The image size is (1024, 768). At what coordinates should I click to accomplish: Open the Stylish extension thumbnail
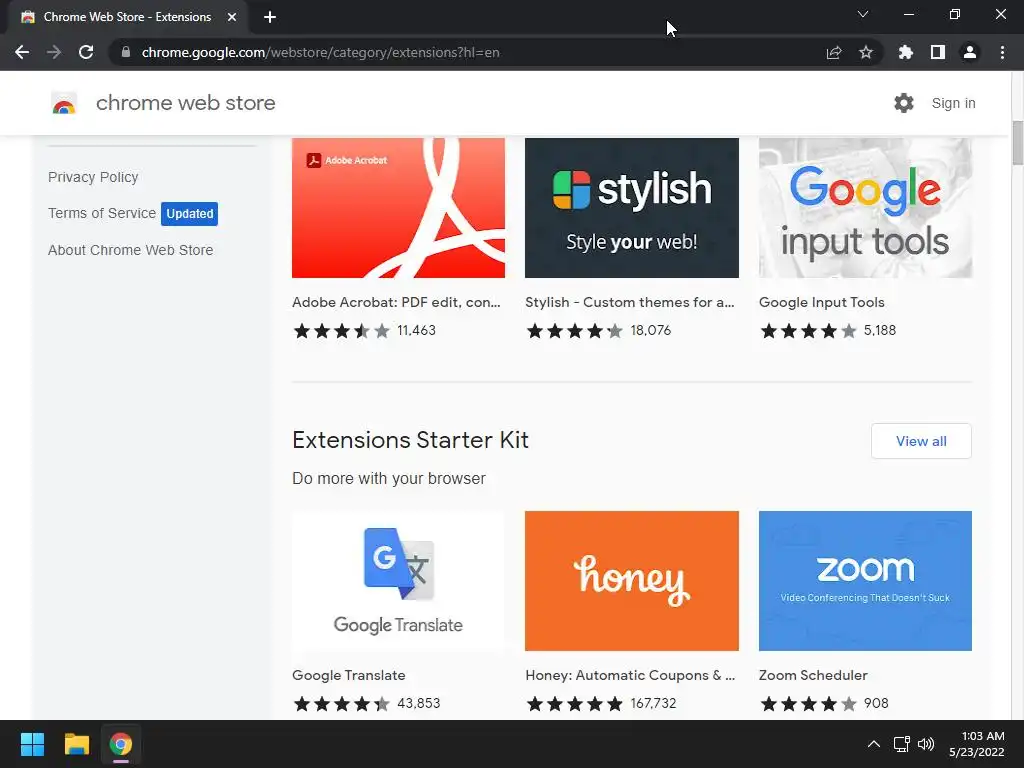(x=632, y=208)
